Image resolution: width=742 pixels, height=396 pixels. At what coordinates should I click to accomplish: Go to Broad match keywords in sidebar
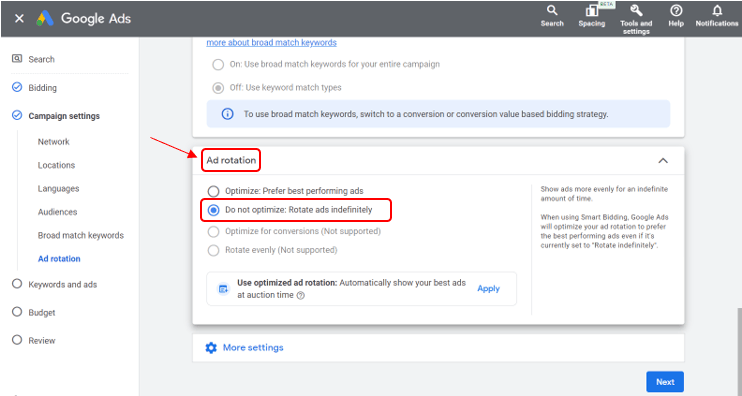(x=81, y=235)
